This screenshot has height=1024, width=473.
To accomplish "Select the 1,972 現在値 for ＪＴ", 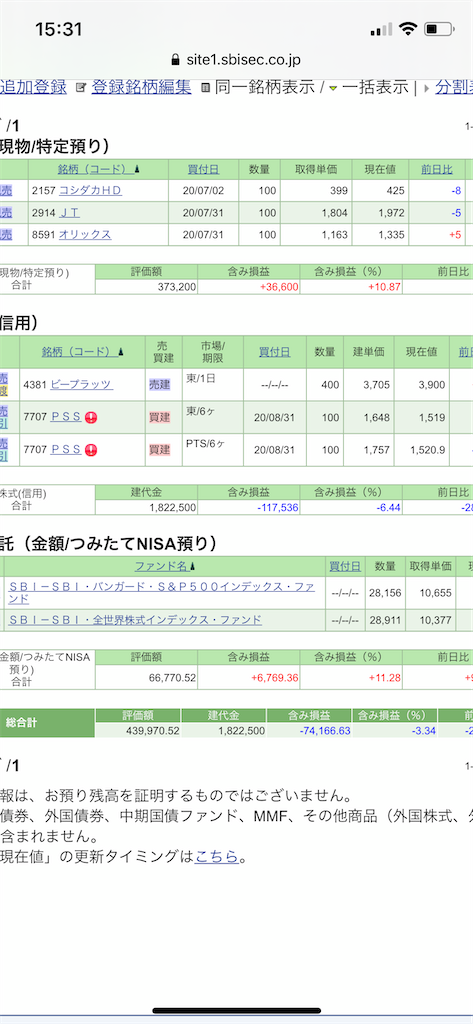I will (x=391, y=213).
